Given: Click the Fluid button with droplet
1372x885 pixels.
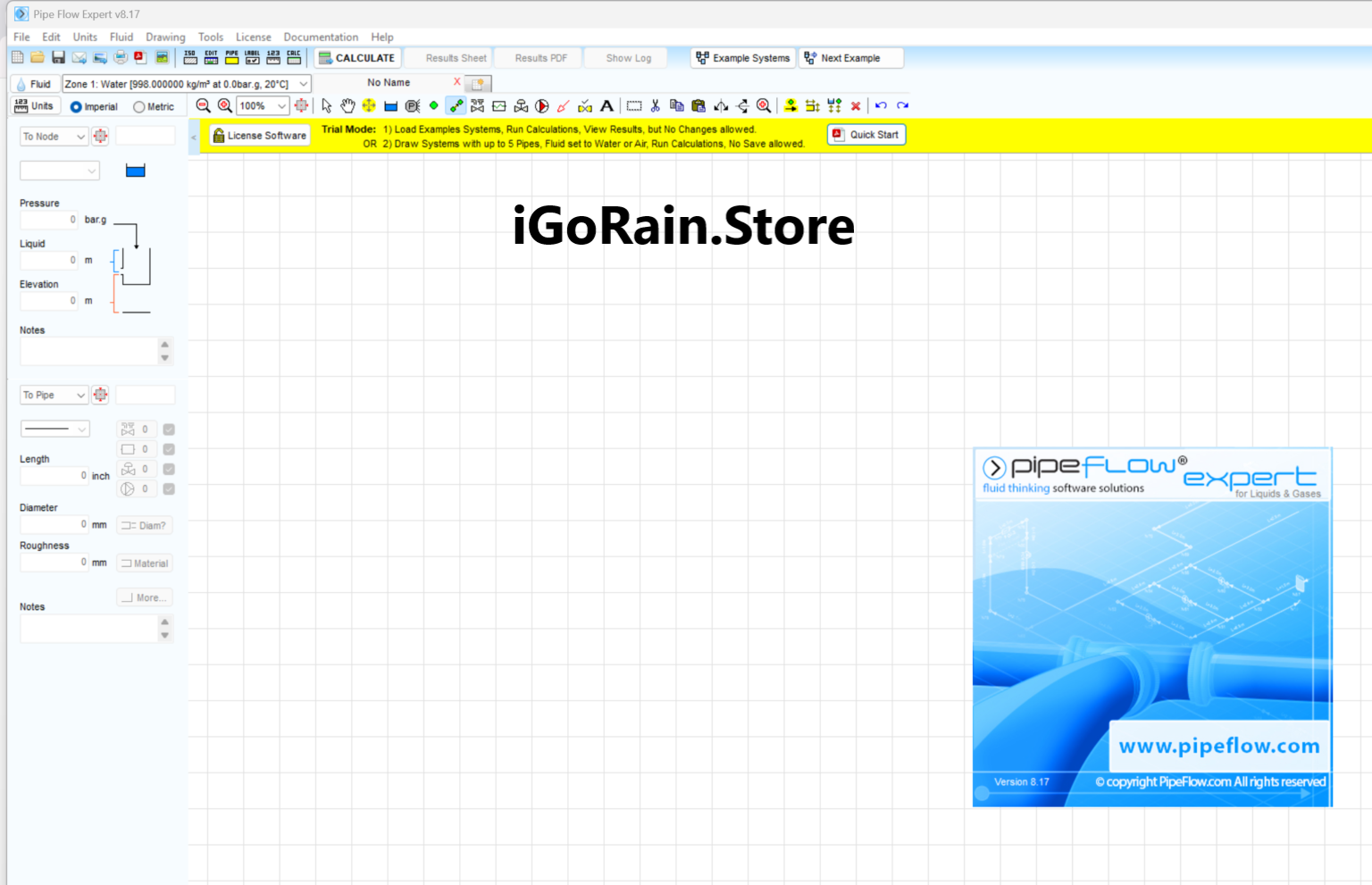Looking at the screenshot, I should 34,84.
